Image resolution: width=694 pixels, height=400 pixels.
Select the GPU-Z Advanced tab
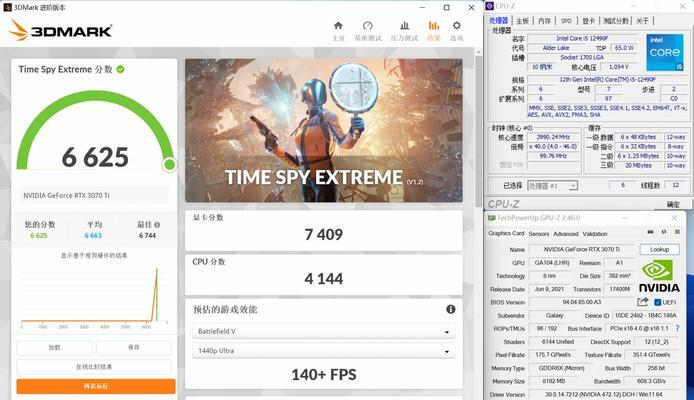click(x=566, y=234)
